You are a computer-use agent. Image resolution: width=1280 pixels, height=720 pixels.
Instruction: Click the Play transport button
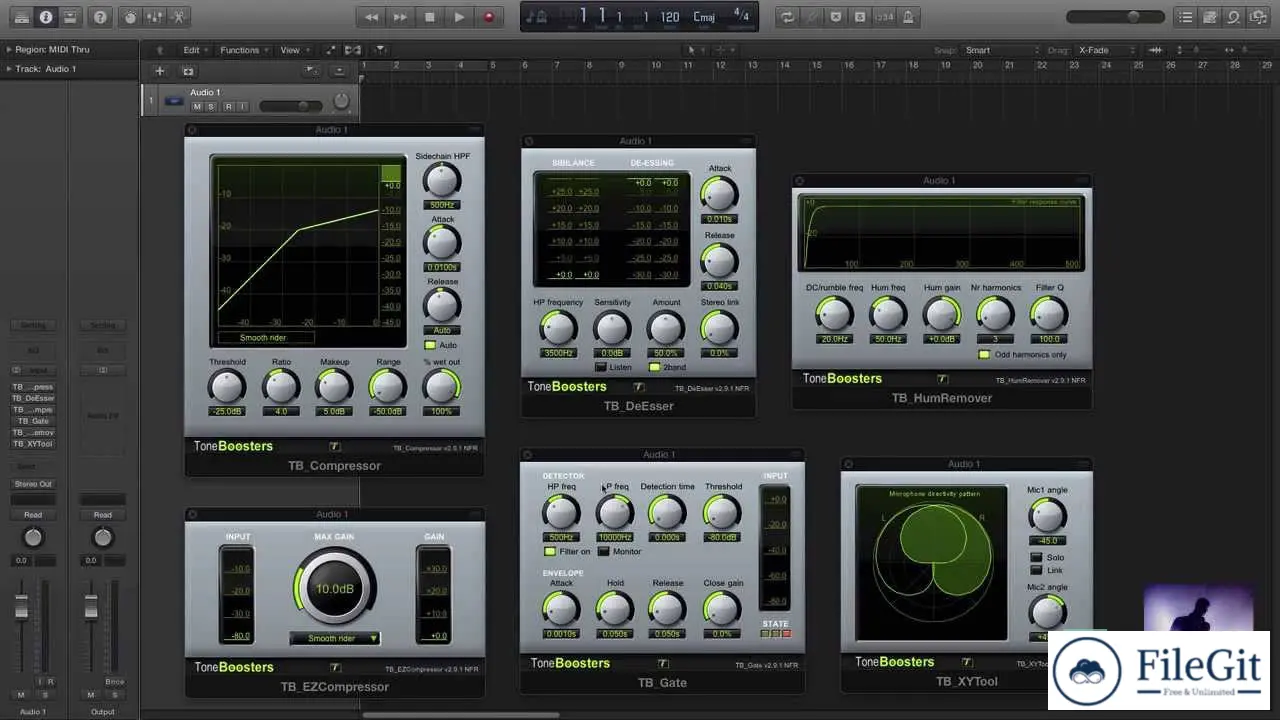point(459,17)
